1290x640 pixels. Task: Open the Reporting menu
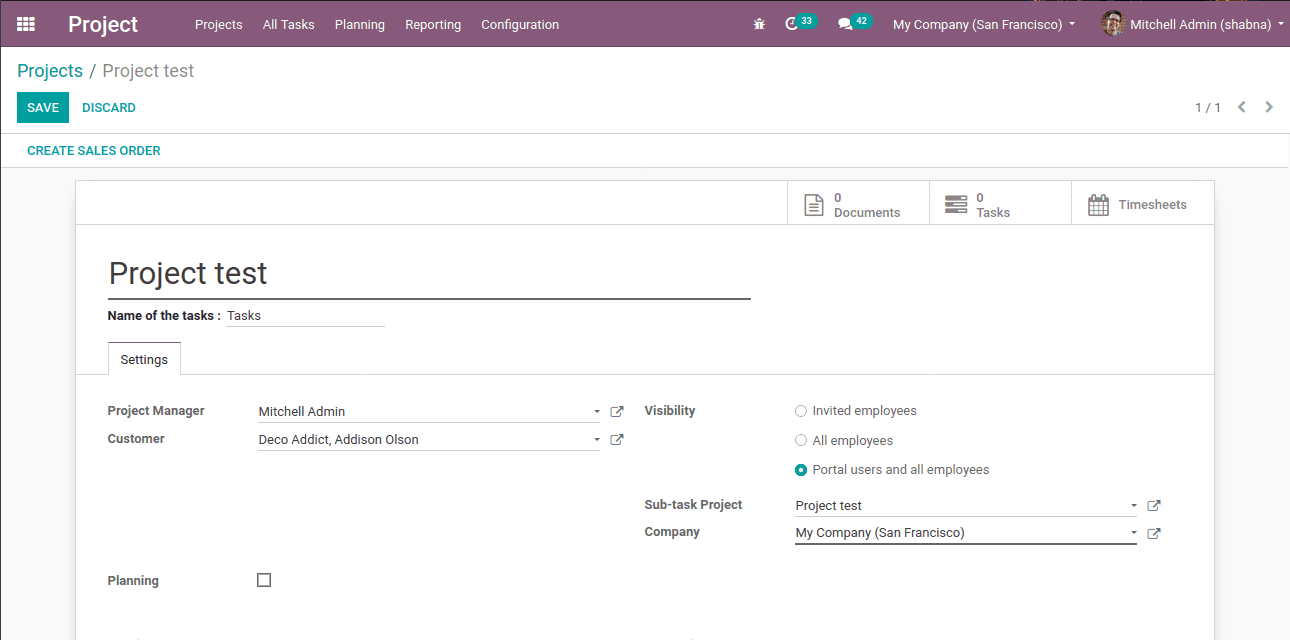point(433,24)
